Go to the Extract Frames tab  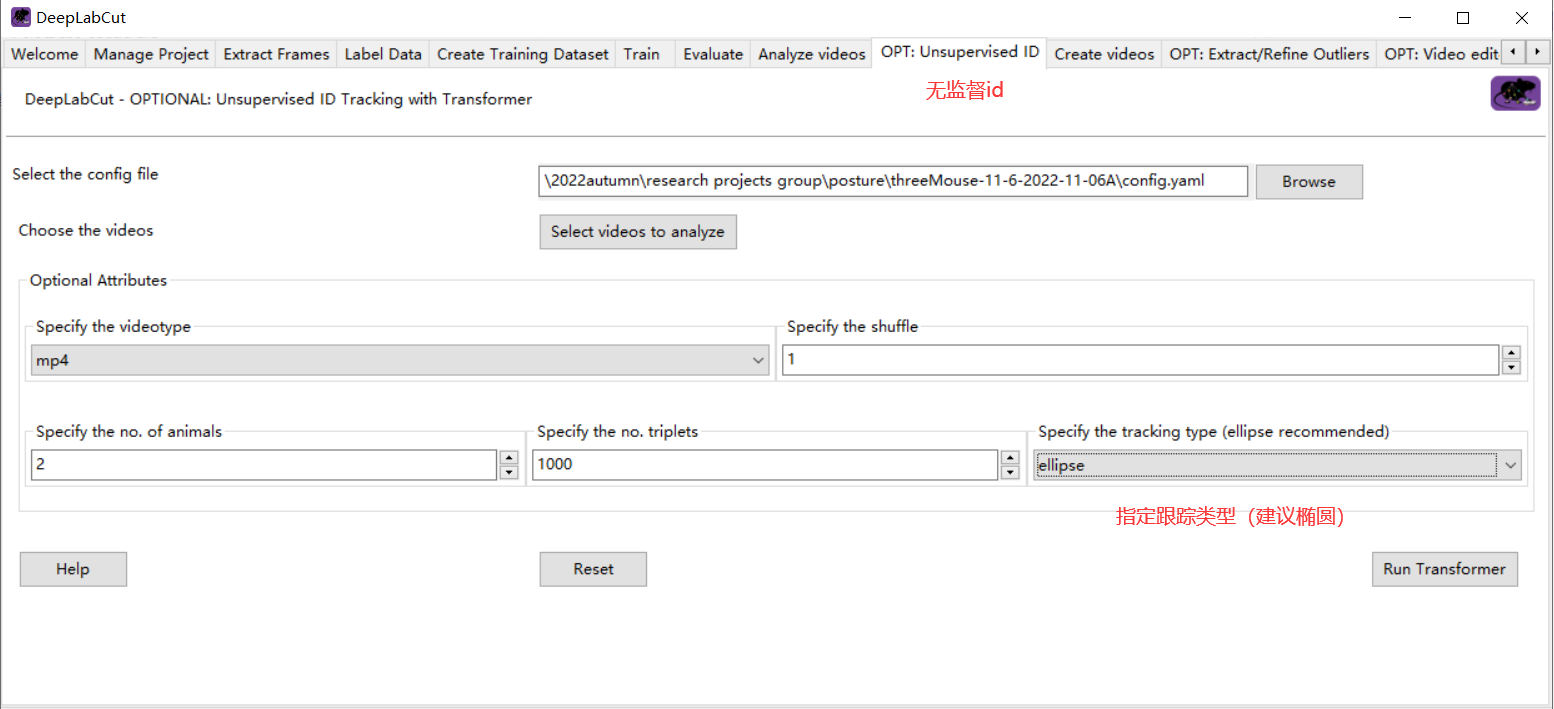[x=276, y=54]
